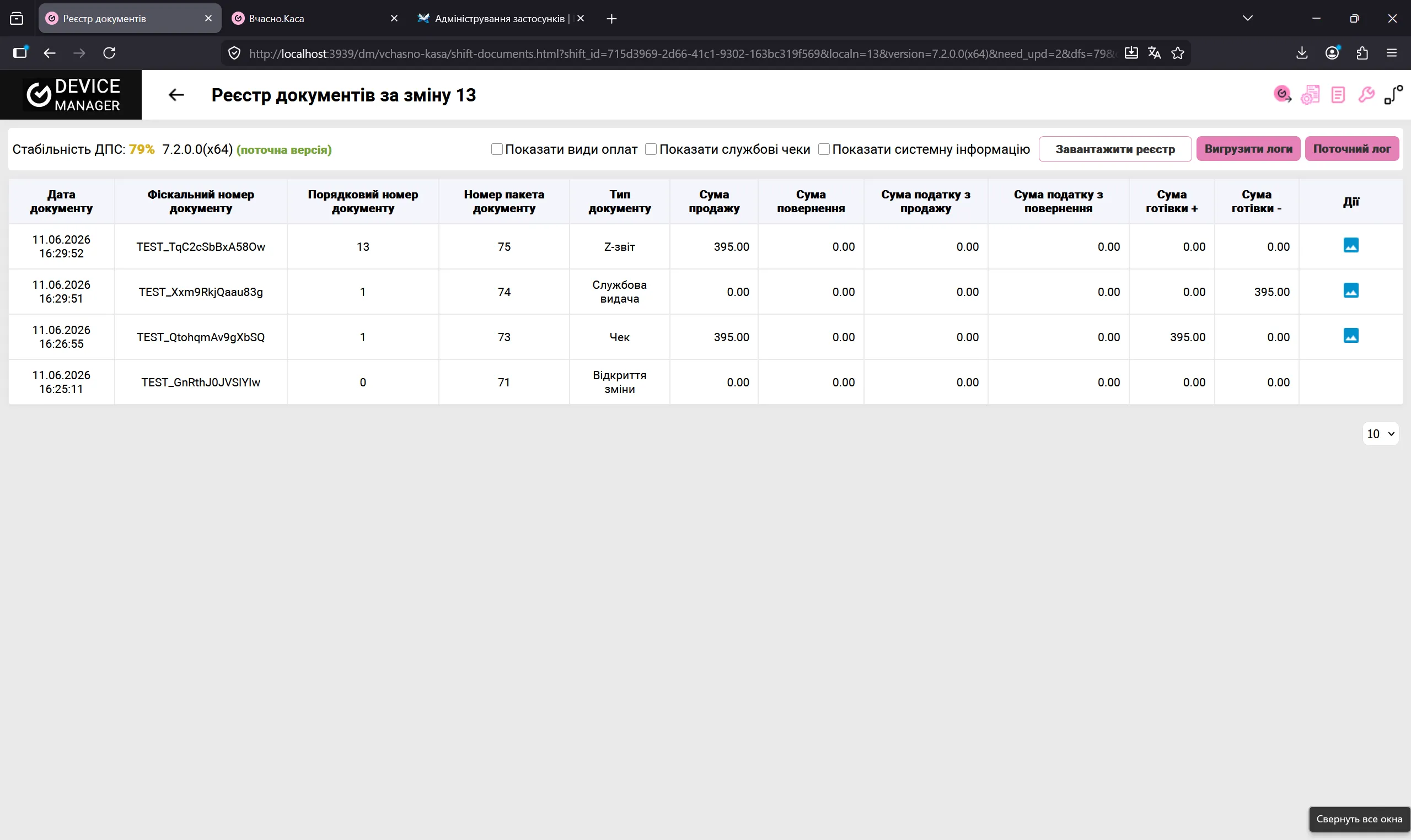Click the Поточний лог button
Image resolution: width=1411 pixels, height=840 pixels.
[1352, 149]
